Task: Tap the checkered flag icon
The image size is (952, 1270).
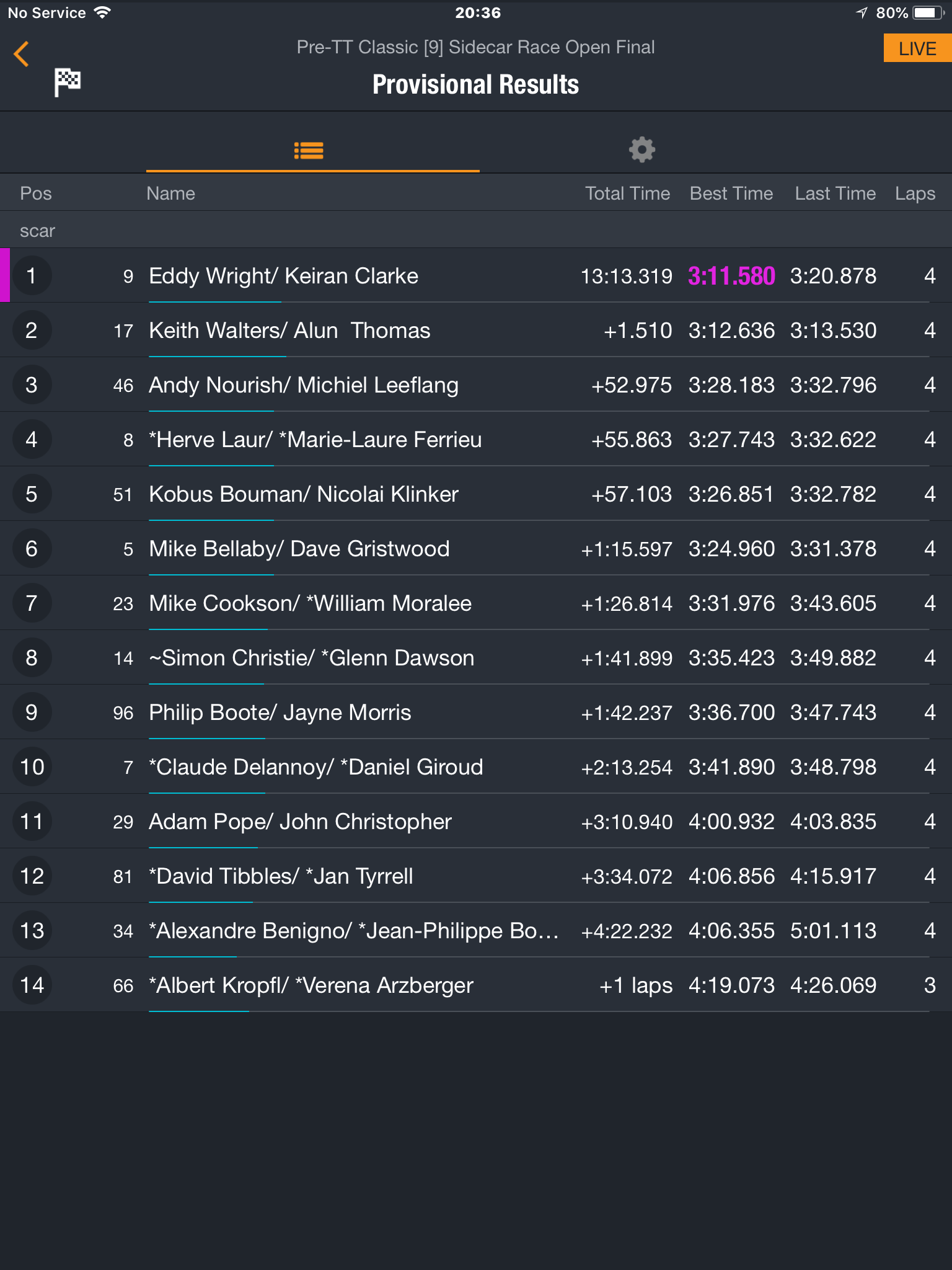Action: tap(68, 82)
